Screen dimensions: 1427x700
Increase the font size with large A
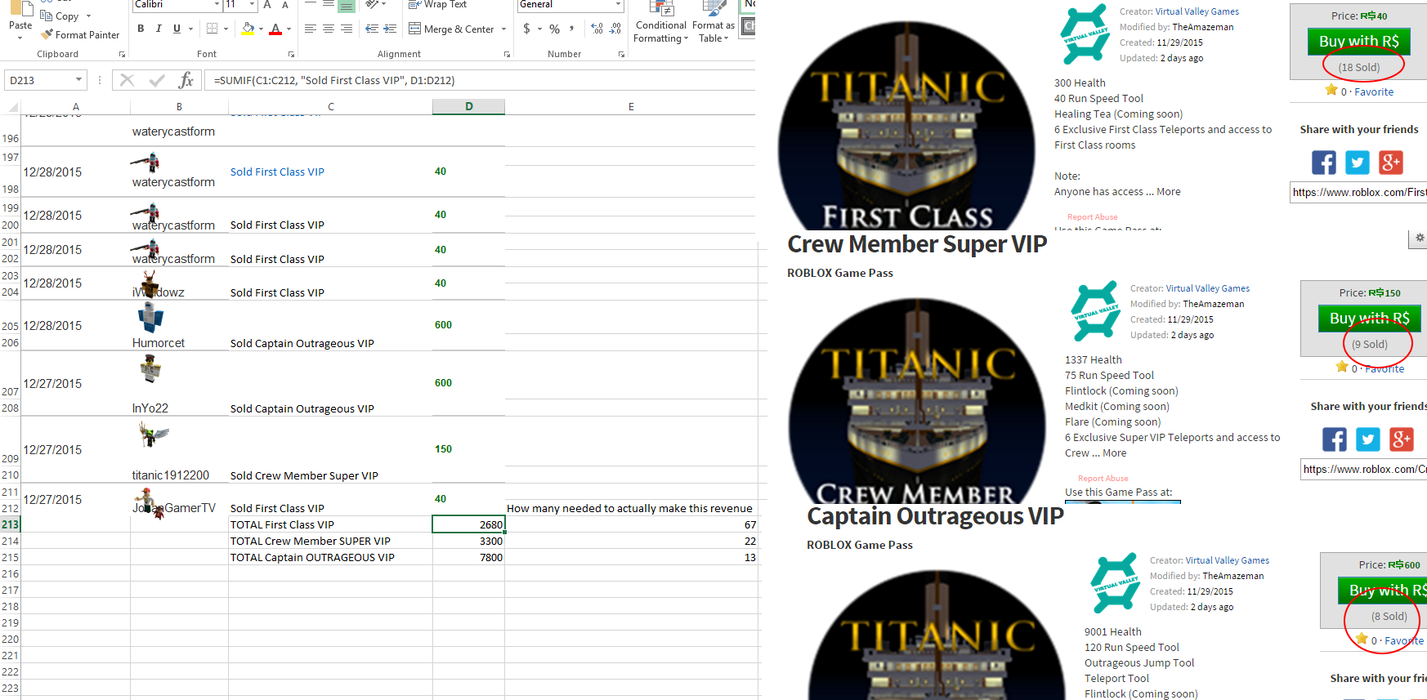pyautogui.click(x=269, y=5)
